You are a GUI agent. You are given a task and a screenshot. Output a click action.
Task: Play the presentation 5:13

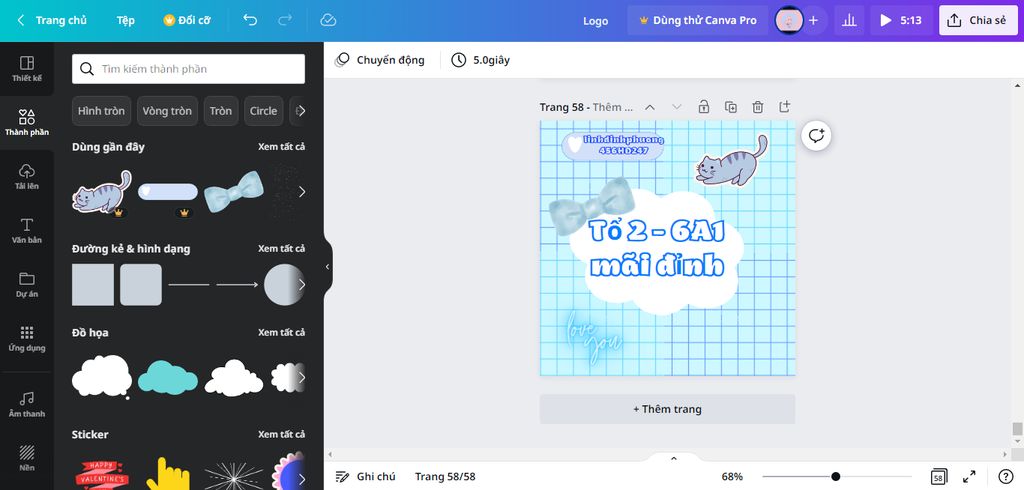click(x=901, y=20)
